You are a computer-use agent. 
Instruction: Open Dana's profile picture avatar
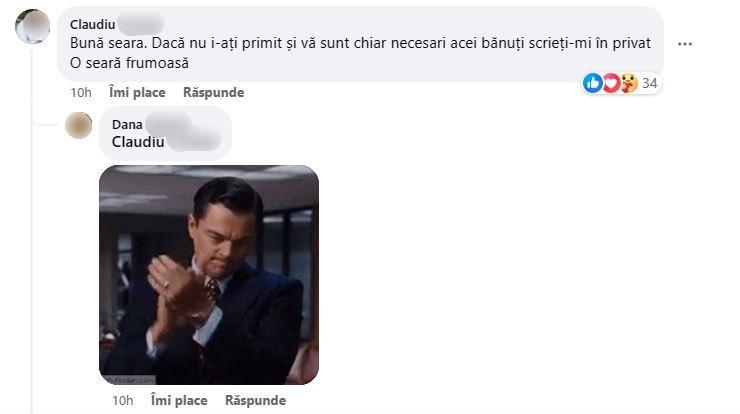click(78, 126)
